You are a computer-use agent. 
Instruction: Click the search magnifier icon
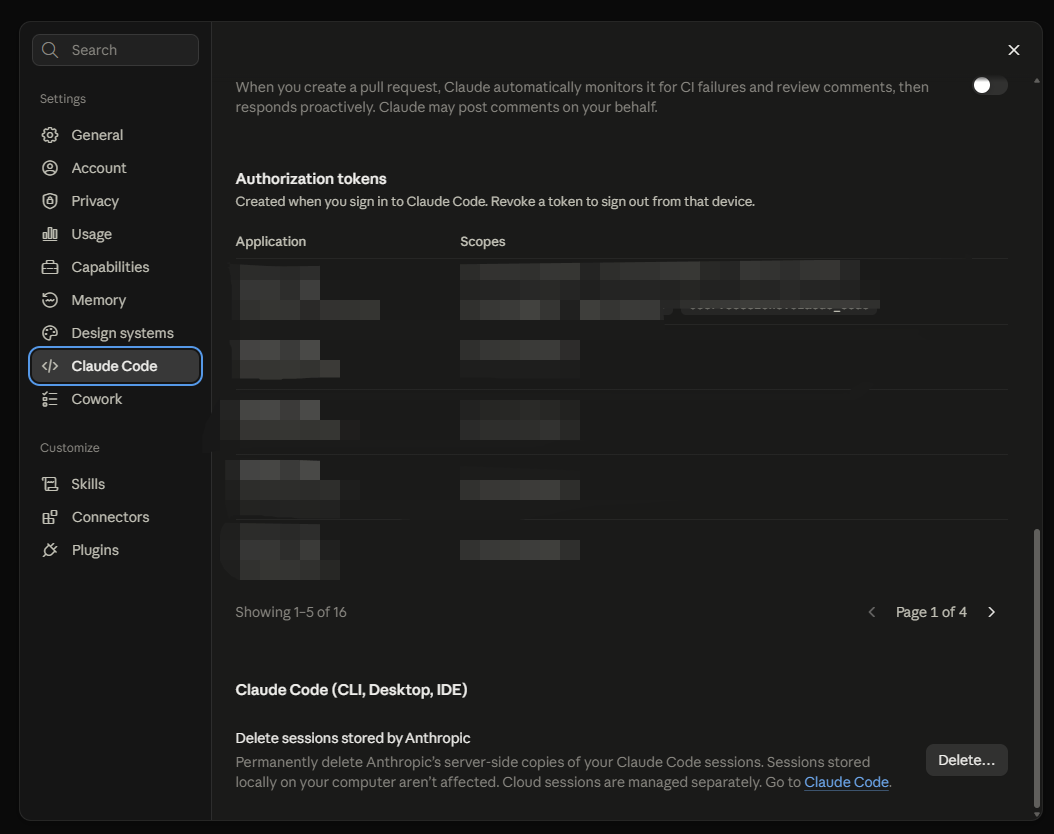(x=50, y=50)
